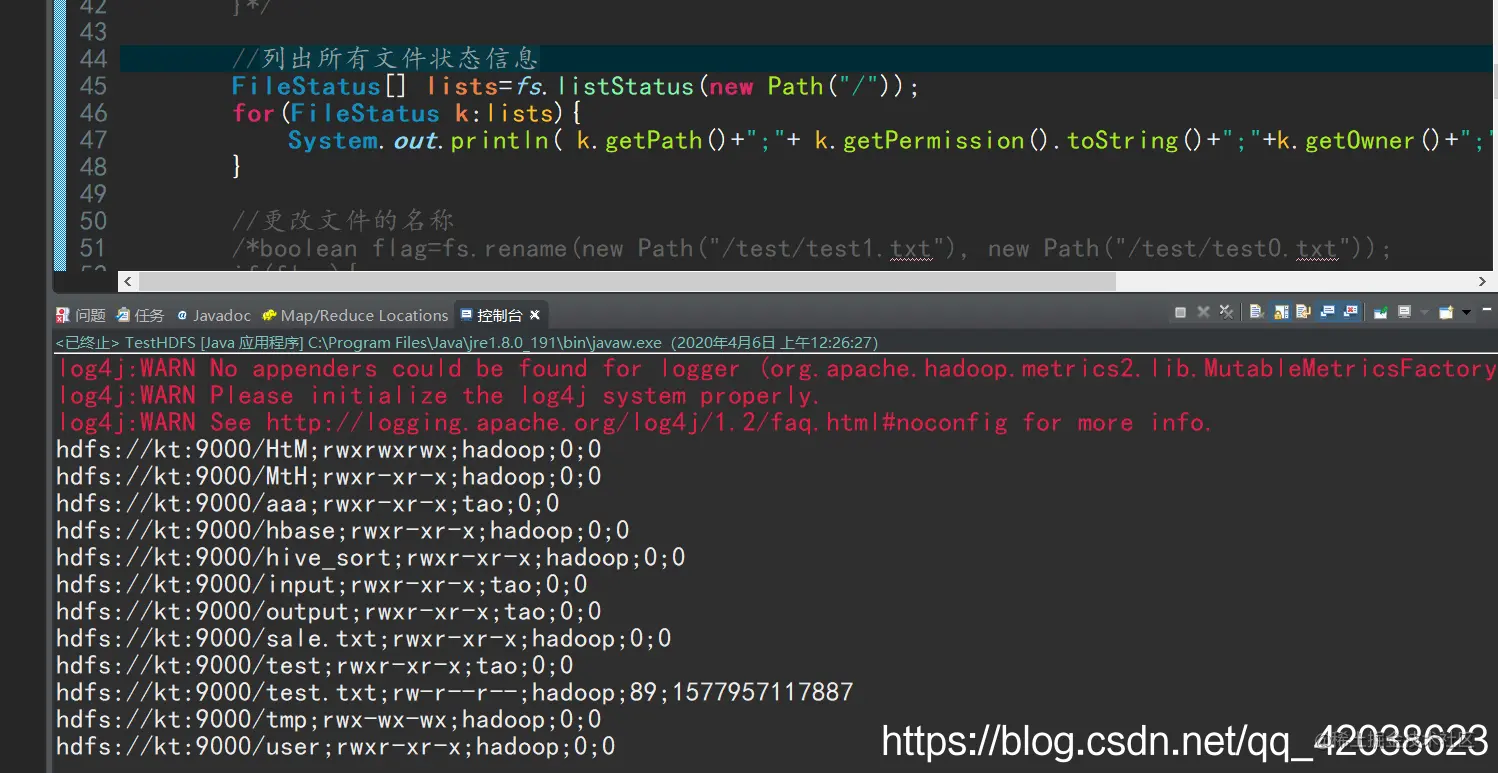1498x773 pixels.
Task: Click the comment 更改文件的名称
Action: pos(343,221)
